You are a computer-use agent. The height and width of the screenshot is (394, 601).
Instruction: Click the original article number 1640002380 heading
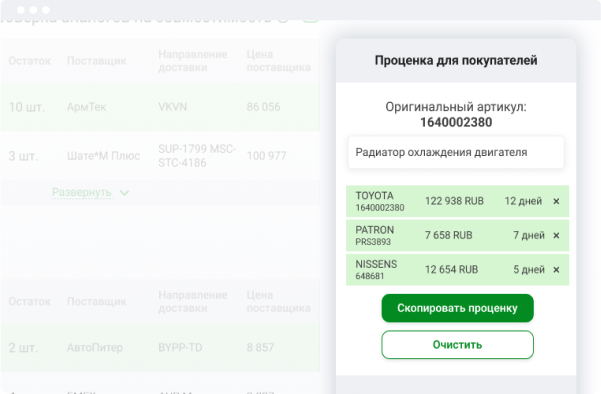pyautogui.click(x=456, y=122)
